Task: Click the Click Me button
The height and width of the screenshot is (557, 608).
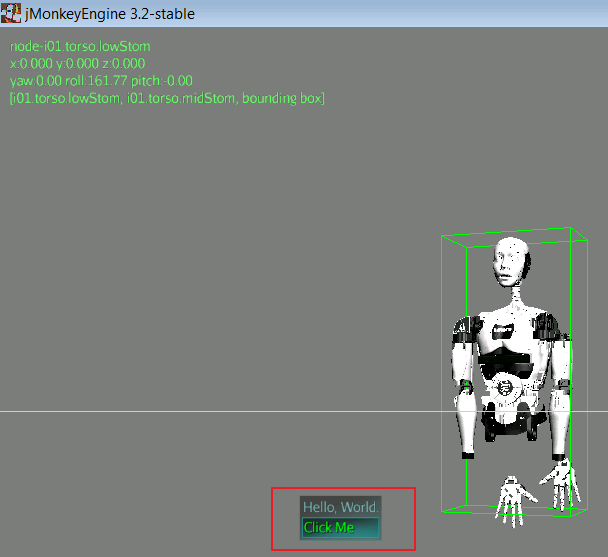Action: 340,528
